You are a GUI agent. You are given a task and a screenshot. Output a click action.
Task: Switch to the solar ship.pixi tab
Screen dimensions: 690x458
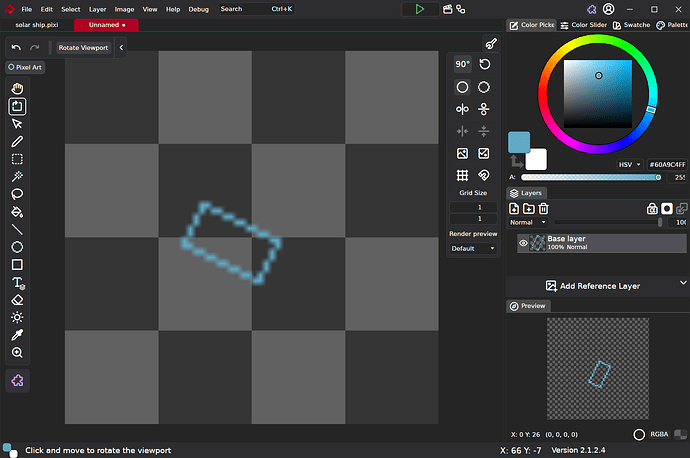click(37, 25)
